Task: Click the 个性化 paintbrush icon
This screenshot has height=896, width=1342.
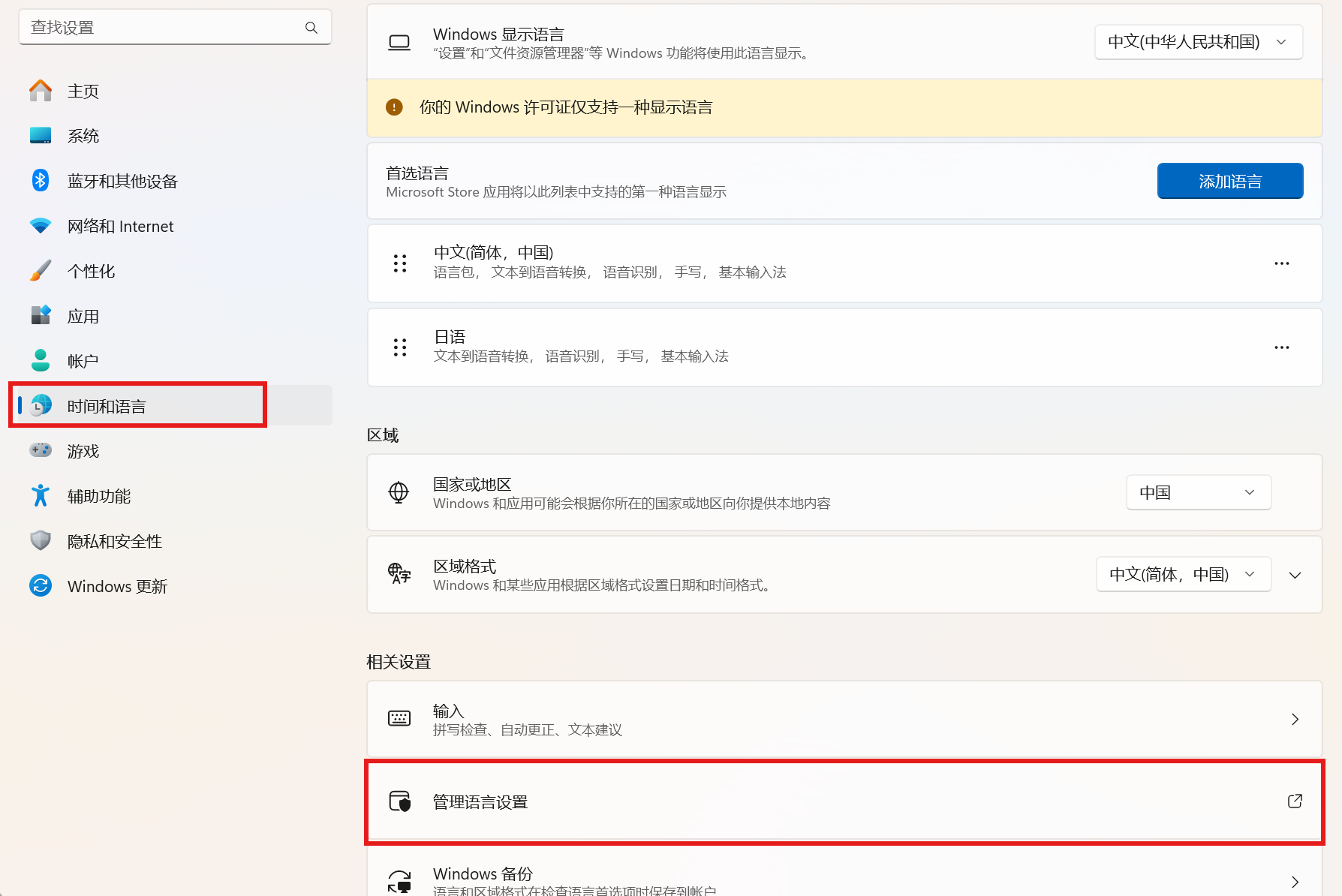Action: point(41,271)
